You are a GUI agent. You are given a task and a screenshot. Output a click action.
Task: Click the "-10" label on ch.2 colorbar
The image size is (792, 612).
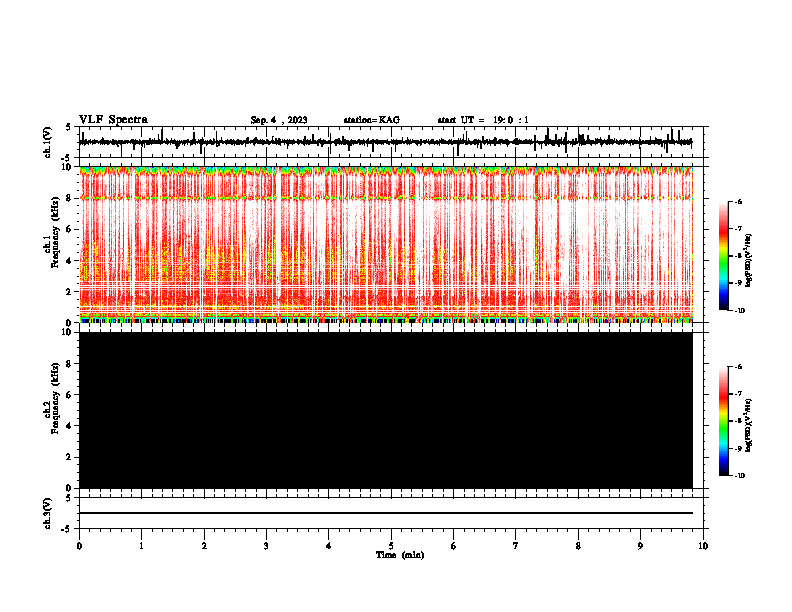[739, 476]
